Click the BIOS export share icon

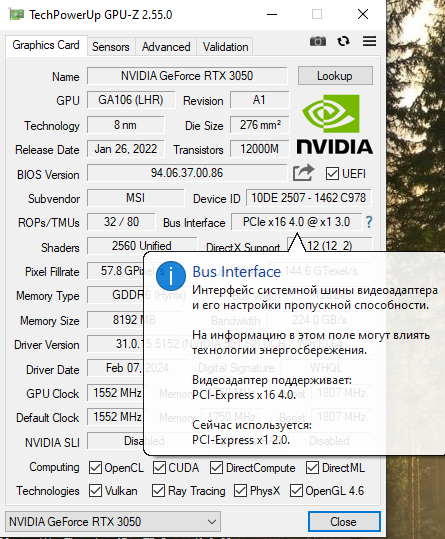click(303, 173)
